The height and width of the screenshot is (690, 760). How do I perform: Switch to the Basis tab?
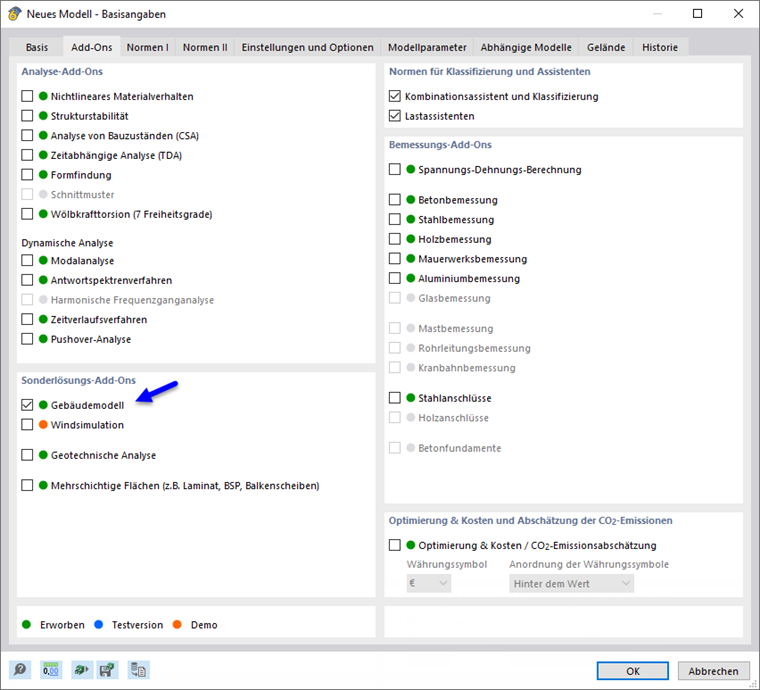point(37,47)
